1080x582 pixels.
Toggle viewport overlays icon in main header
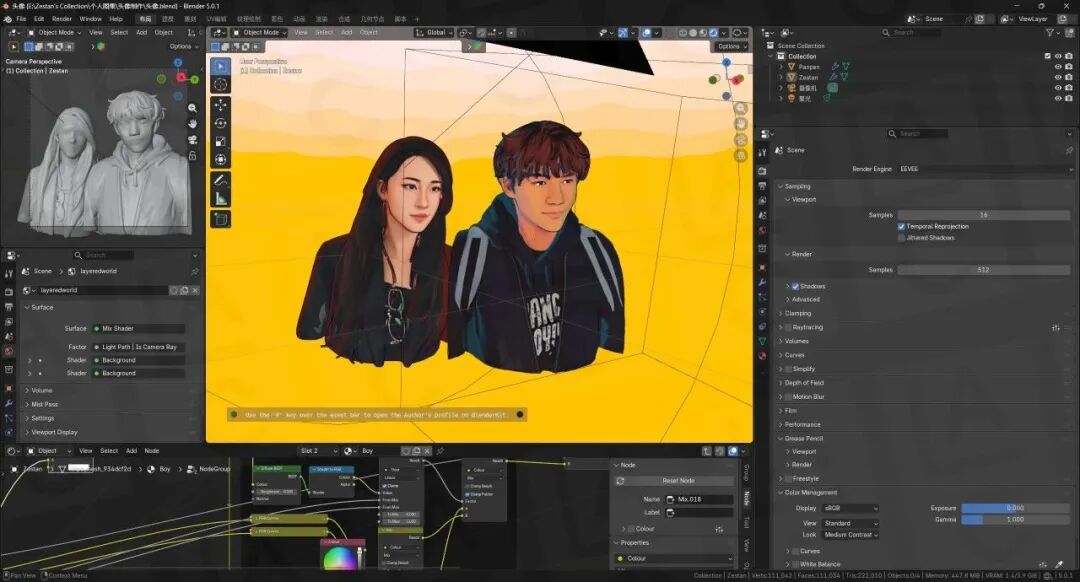647,32
